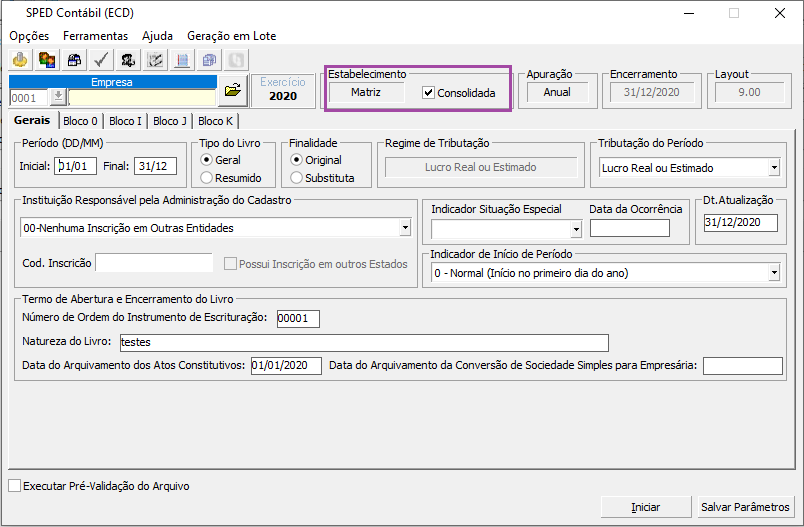Toggle the Consolidada checkbox
Image resolution: width=804 pixels, height=527 pixels.
coord(428,93)
